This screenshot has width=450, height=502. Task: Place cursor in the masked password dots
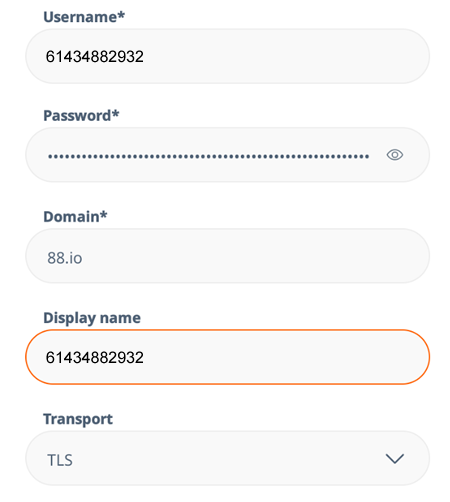pos(209,156)
